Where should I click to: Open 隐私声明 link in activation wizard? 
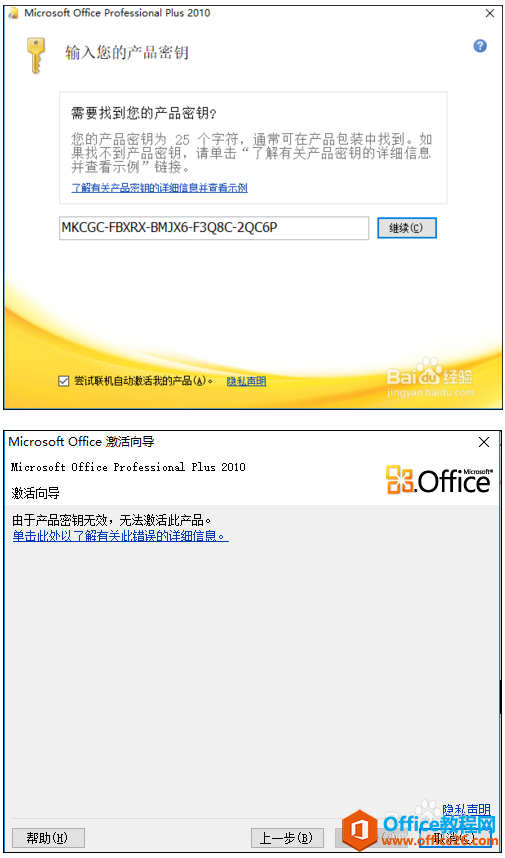pos(466,809)
